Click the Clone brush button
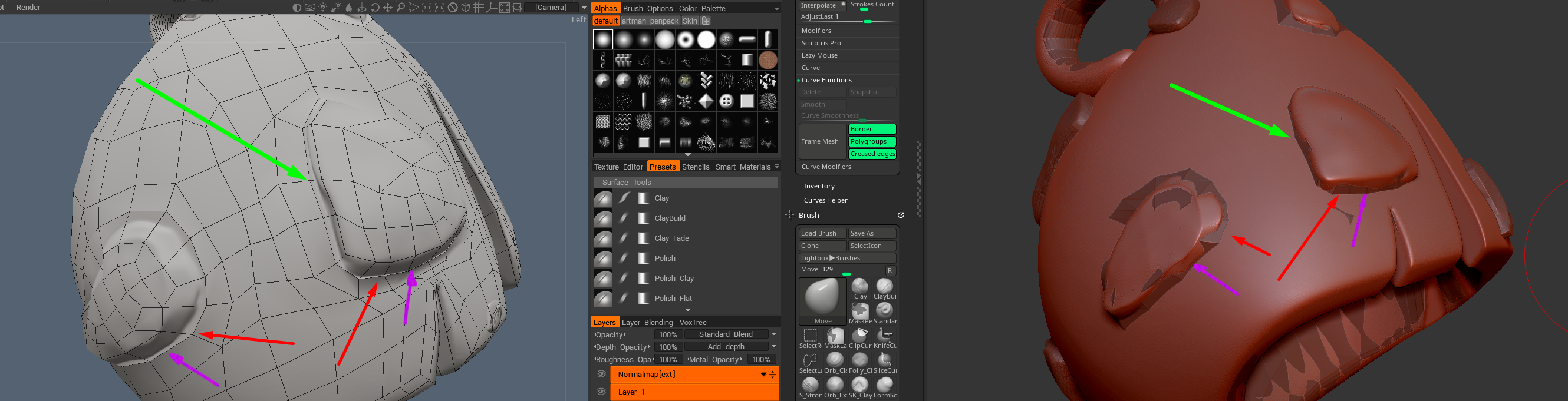This screenshot has height=401, width=1568. click(822, 246)
